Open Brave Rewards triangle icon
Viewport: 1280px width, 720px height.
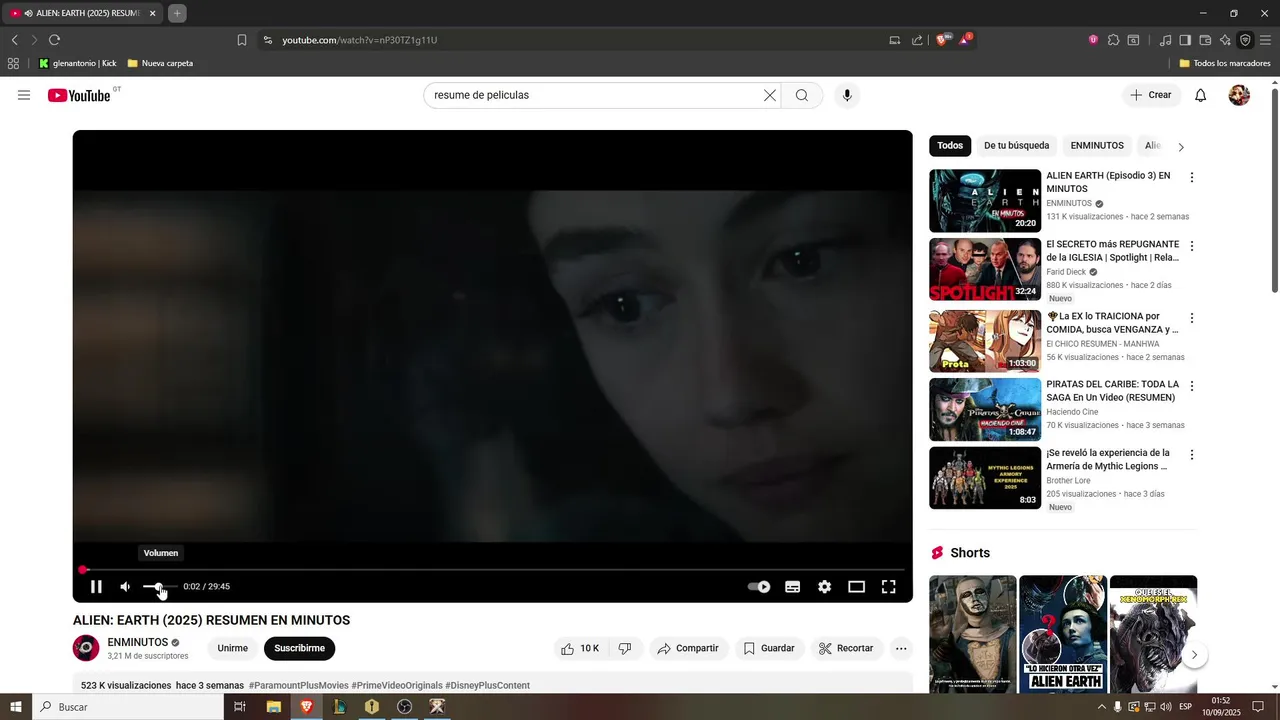point(965,40)
